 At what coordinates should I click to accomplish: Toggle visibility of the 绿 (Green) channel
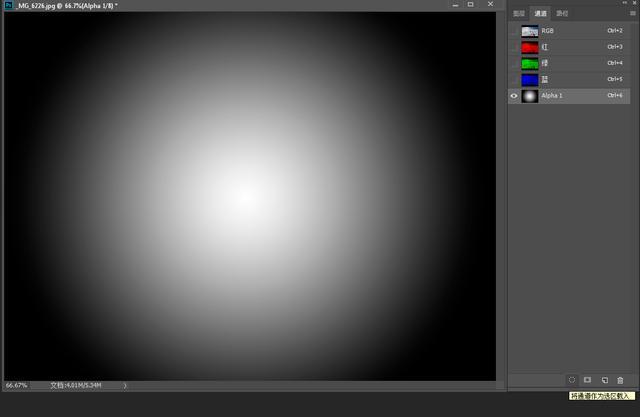click(514, 63)
